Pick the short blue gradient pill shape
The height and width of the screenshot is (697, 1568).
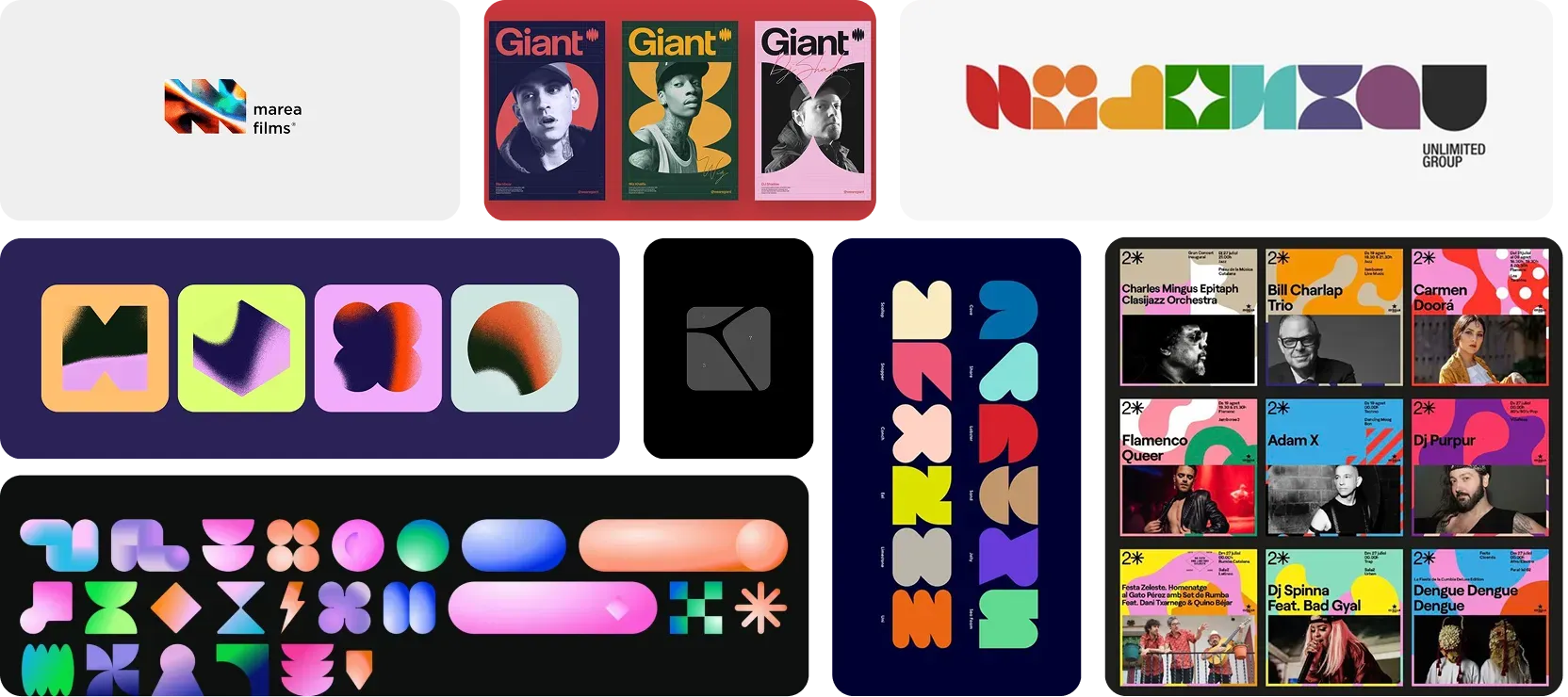click(514, 545)
